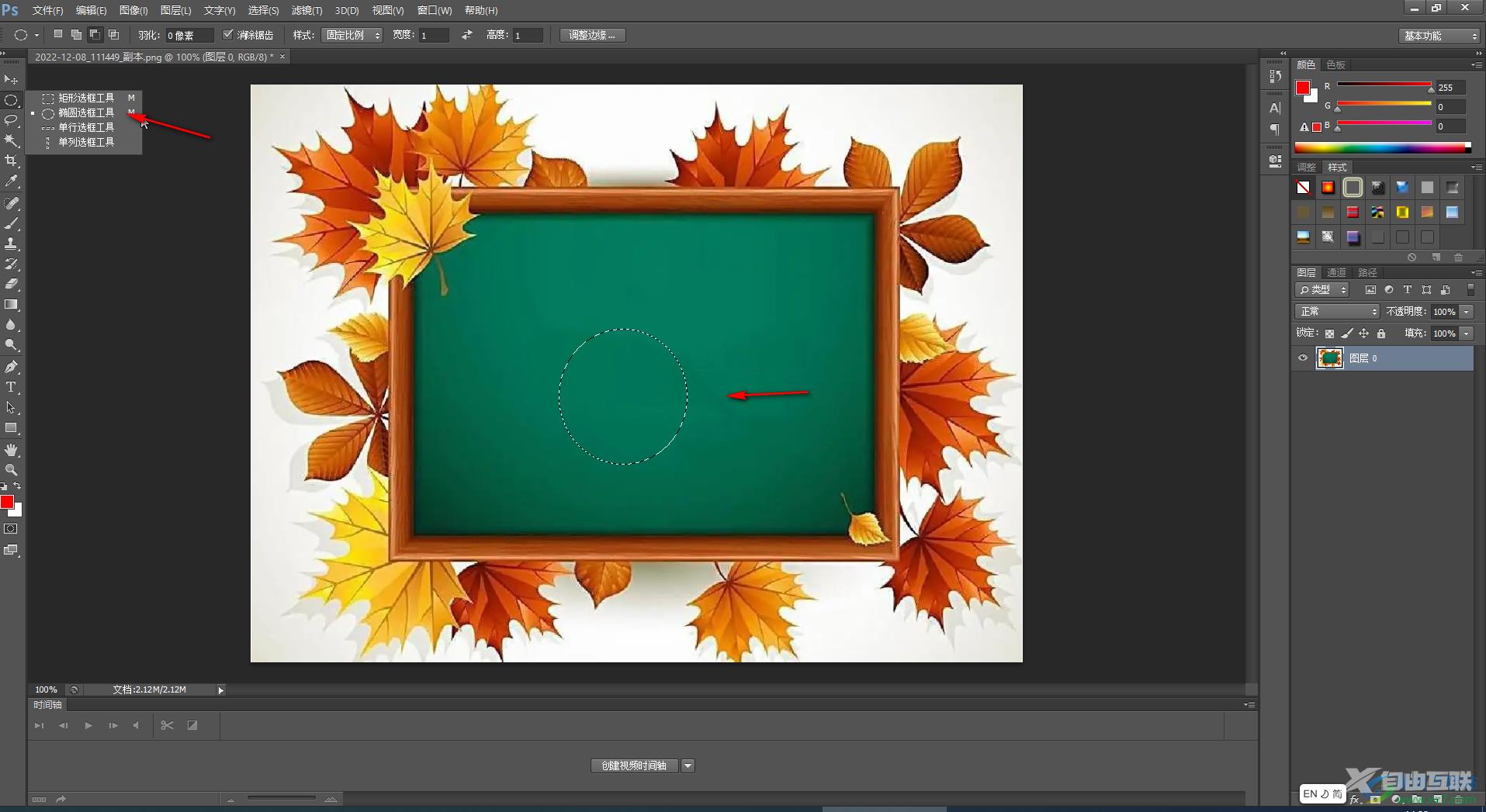
Task: Click the lock all padlock icon
Action: 1380,333
